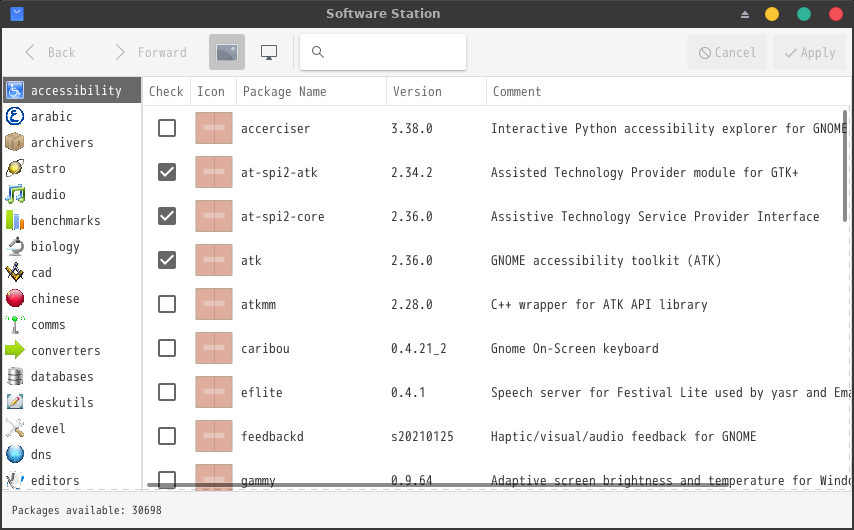Mark the caribou package checkbox
The height and width of the screenshot is (530, 854).
coord(167,348)
